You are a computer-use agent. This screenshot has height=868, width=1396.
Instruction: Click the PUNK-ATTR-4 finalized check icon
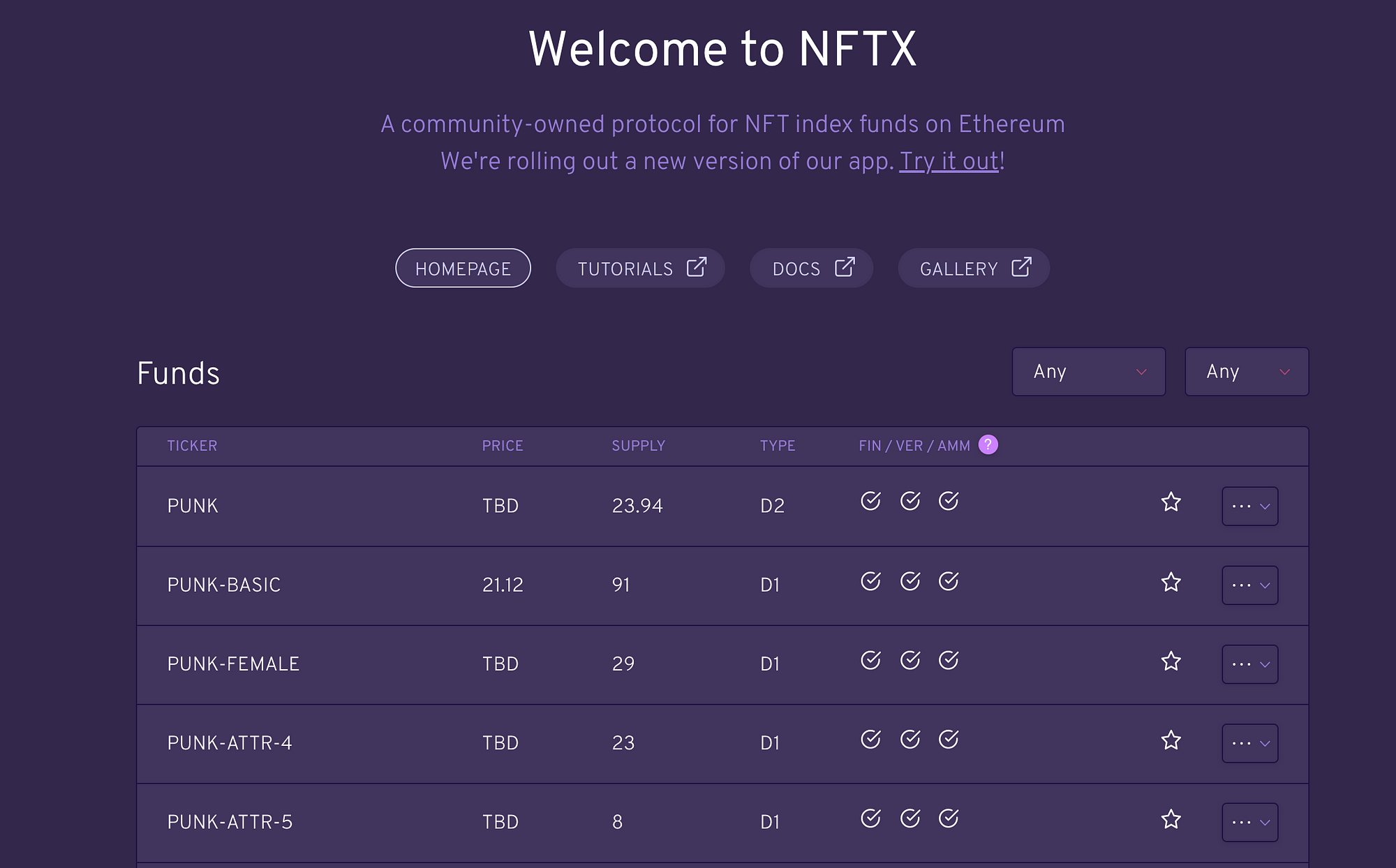(870, 739)
